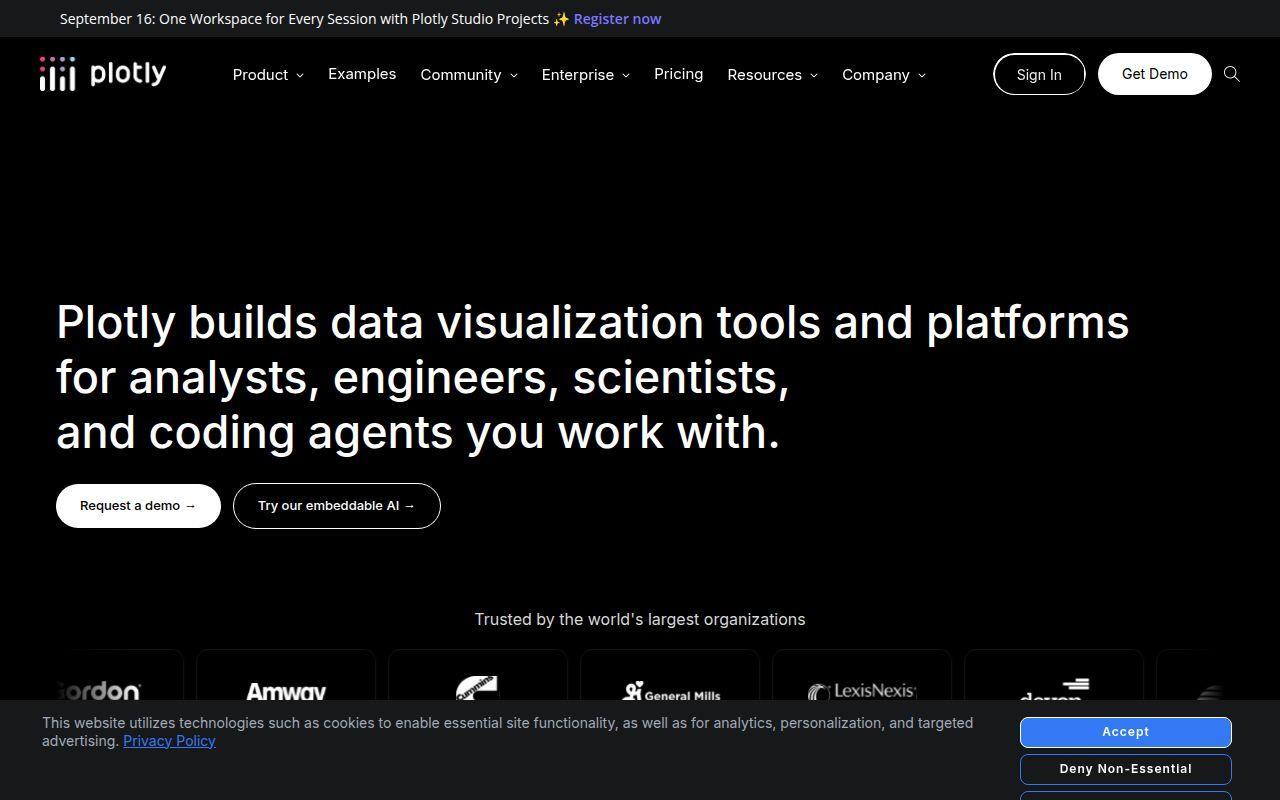The width and height of the screenshot is (1280, 800).
Task: Follow the Register now link
Action: click(617, 19)
